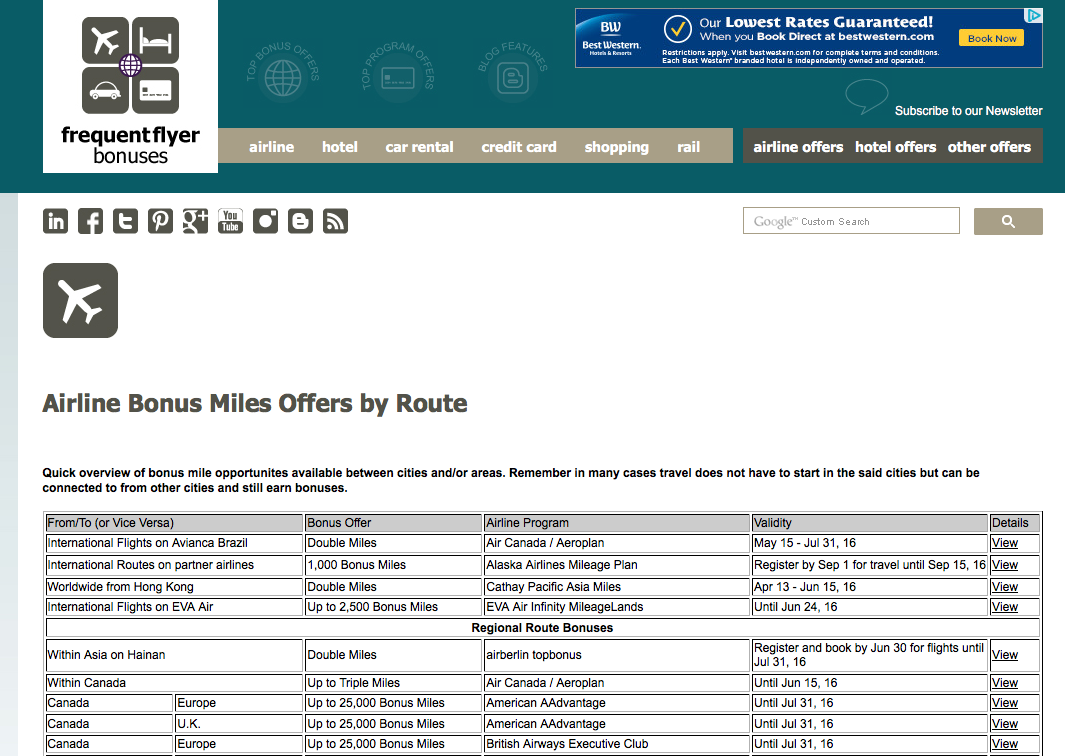This screenshot has height=756, width=1065.
Task: Open the Instagram social icon
Action: [266, 221]
